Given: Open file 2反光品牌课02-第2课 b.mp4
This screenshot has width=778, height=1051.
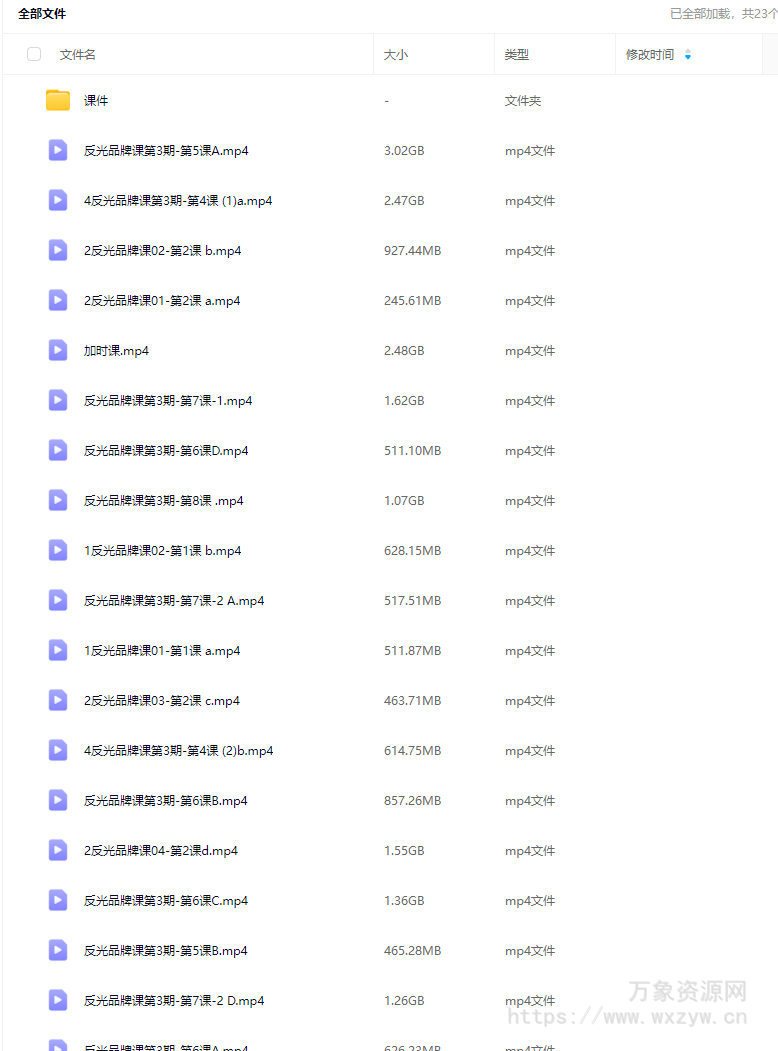Looking at the screenshot, I should pyautogui.click(x=162, y=251).
